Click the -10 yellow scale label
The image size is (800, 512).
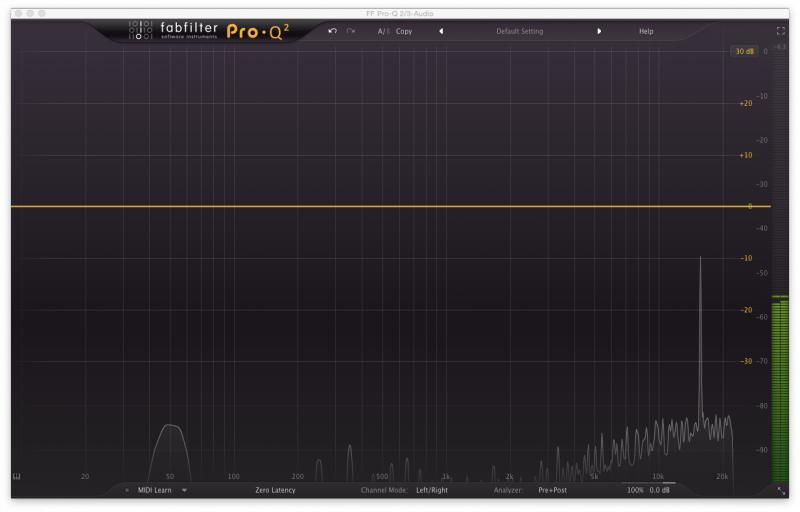tap(746, 258)
